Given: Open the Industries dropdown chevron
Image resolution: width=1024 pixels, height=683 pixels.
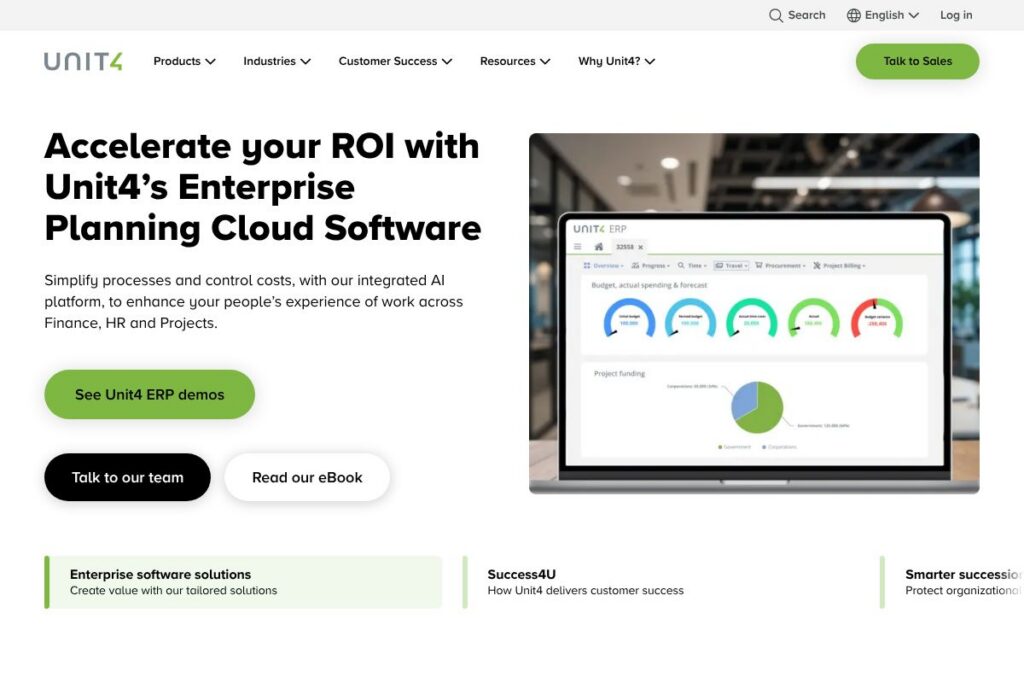Looking at the screenshot, I should [305, 61].
